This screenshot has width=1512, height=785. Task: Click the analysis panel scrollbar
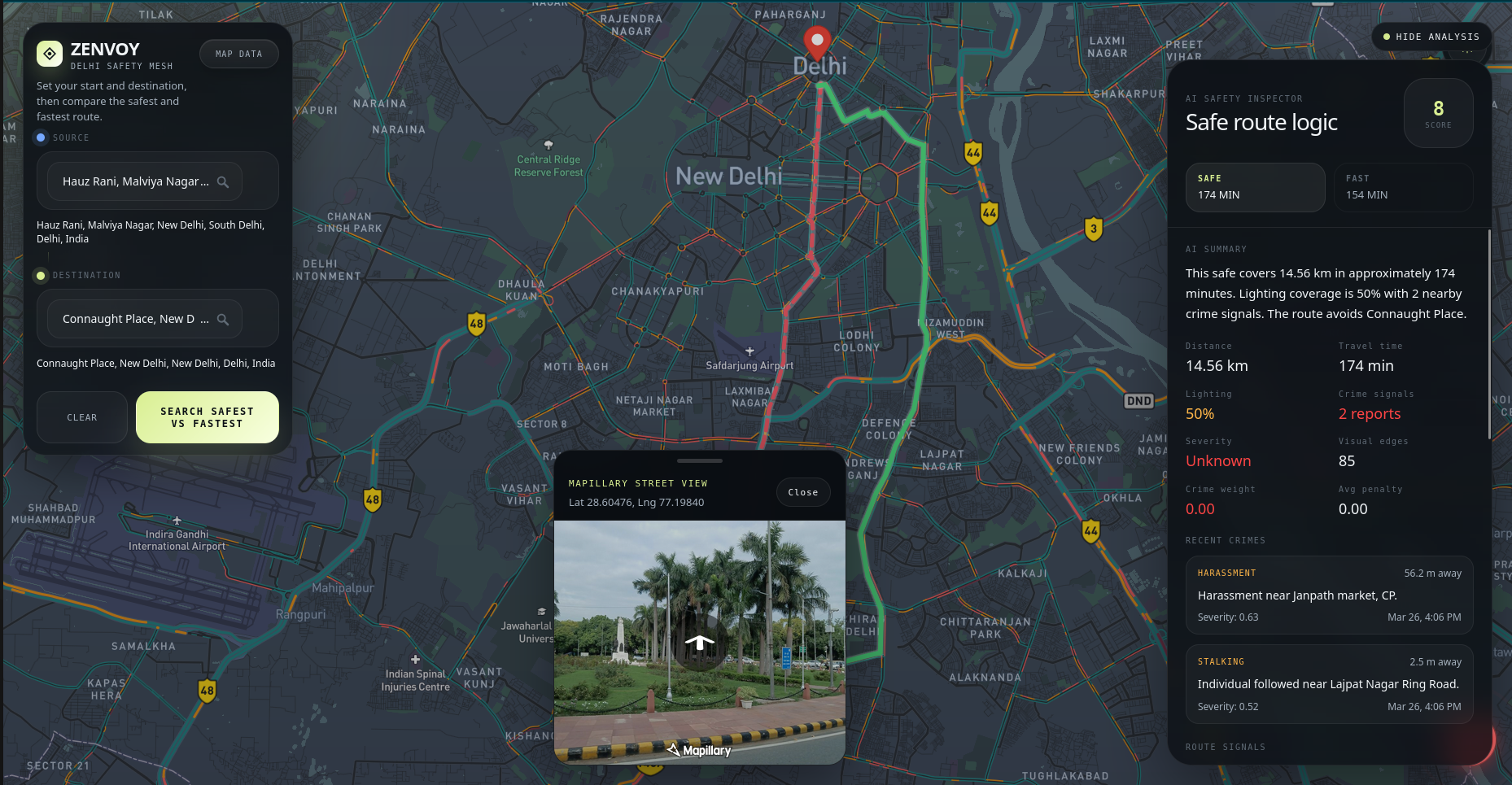(x=1489, y=334)
